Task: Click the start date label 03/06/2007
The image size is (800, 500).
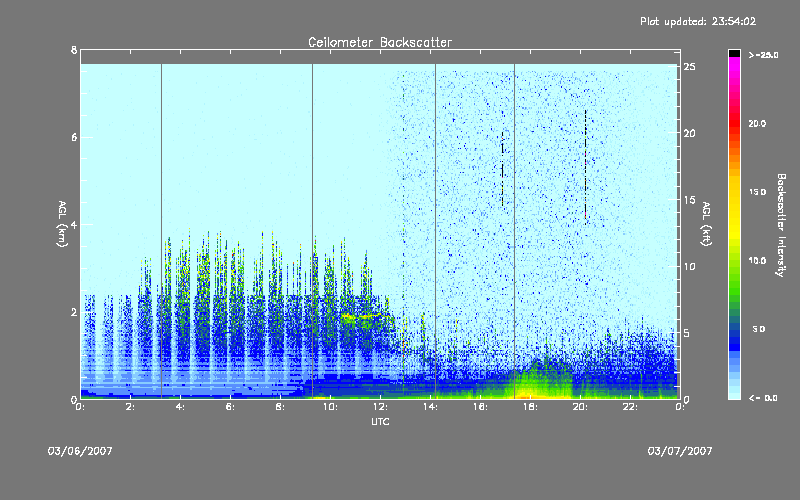Action: pyautogui.click(x=80, y=451)
